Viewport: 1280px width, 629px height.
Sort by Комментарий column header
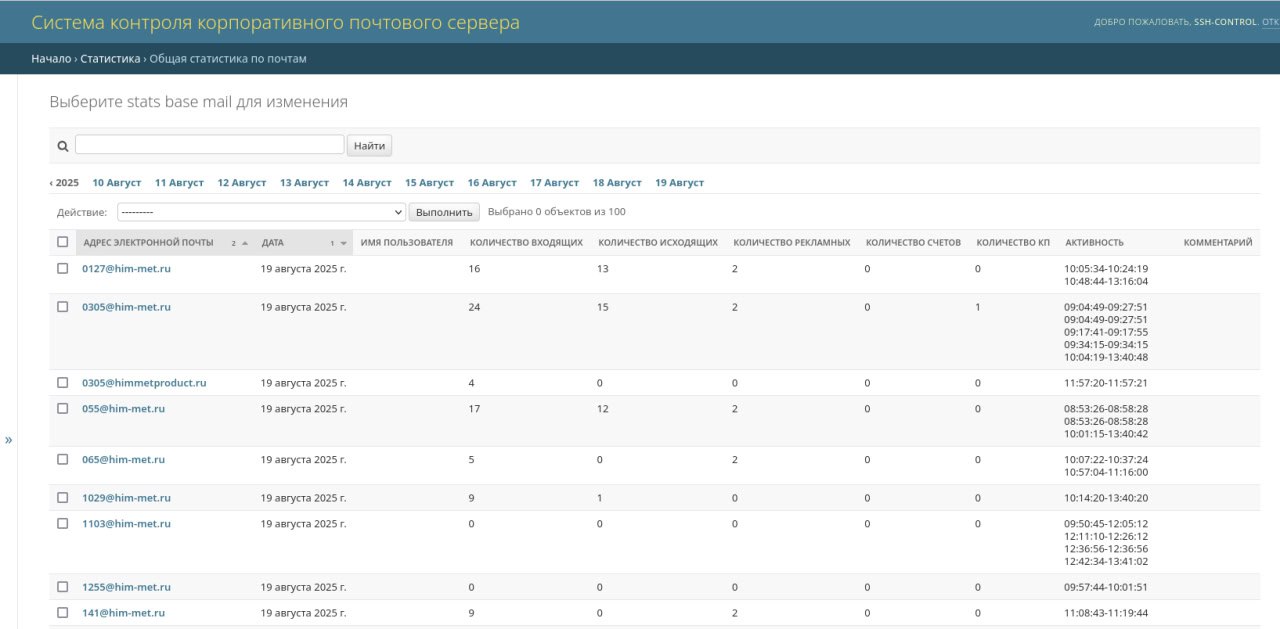coord(1218,243)
